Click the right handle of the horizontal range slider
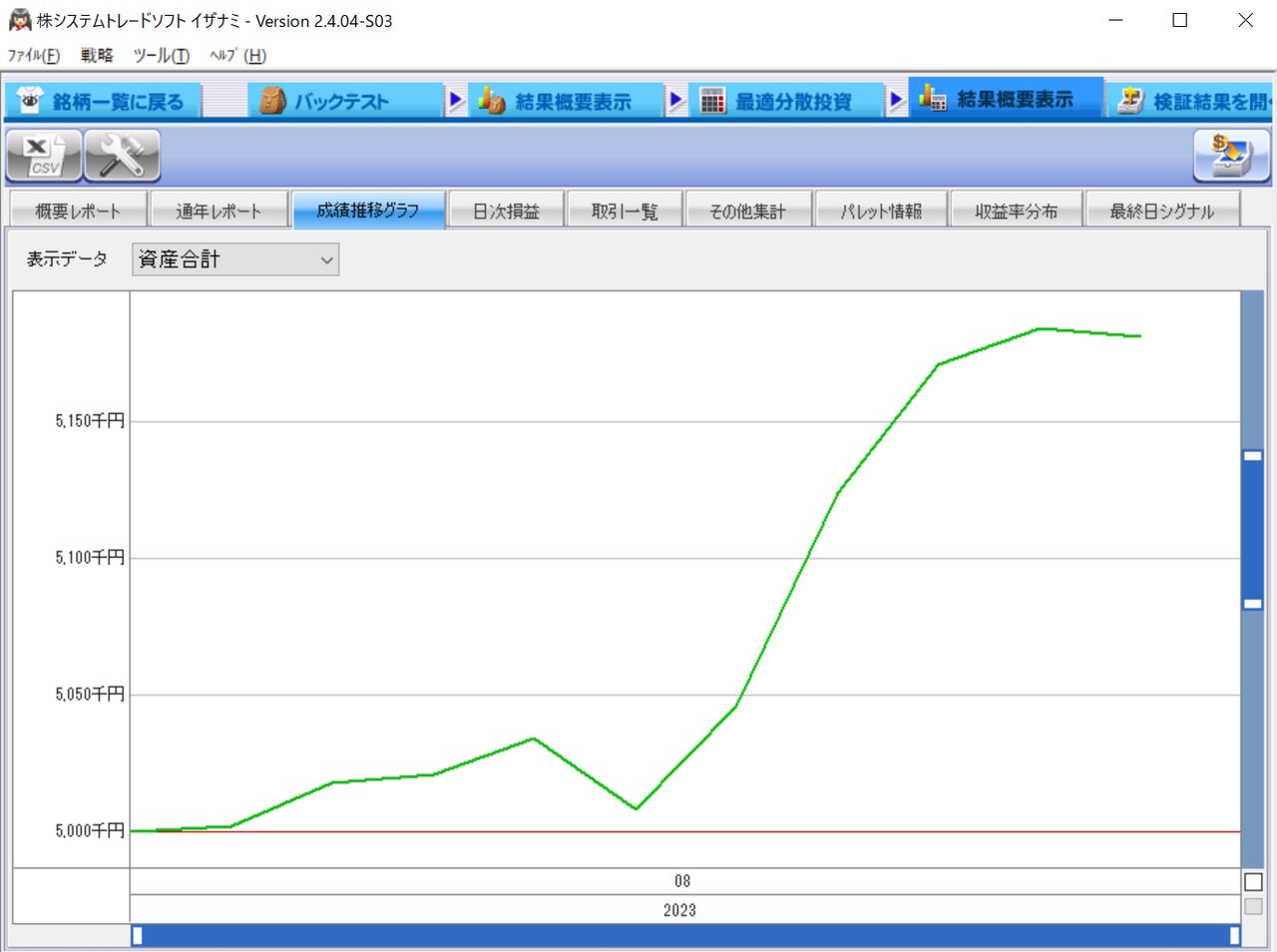Image resolution: width=1277 pixels, height=952 pixels. [x=1234, y=935]
